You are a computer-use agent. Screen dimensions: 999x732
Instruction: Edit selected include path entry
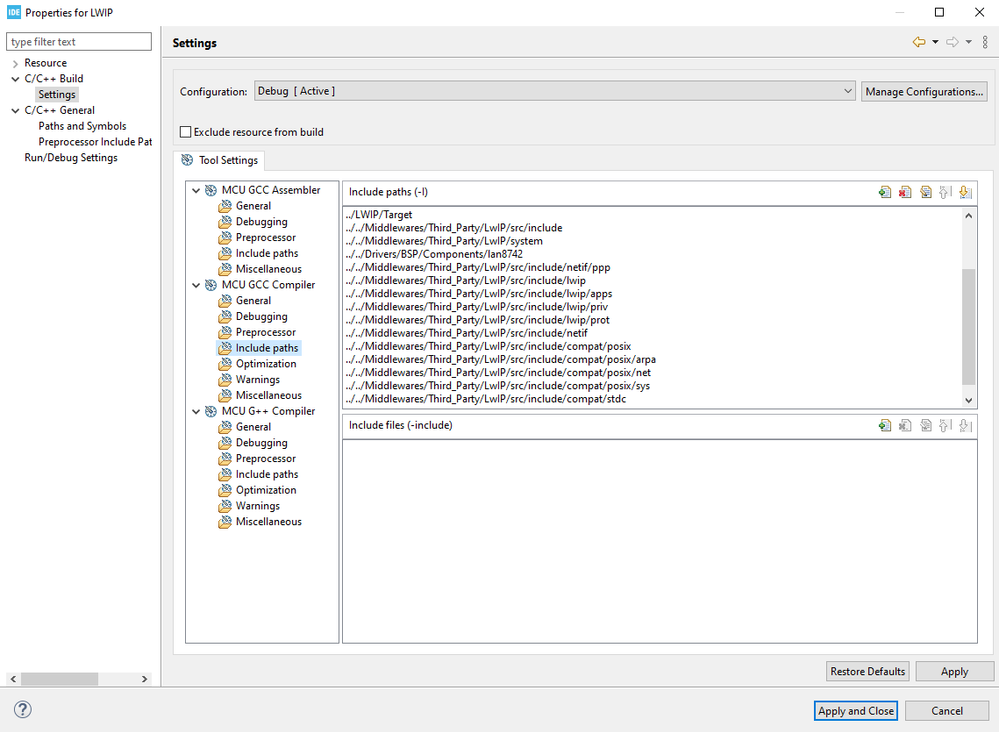pyautogui.click(x=925, y=192)
